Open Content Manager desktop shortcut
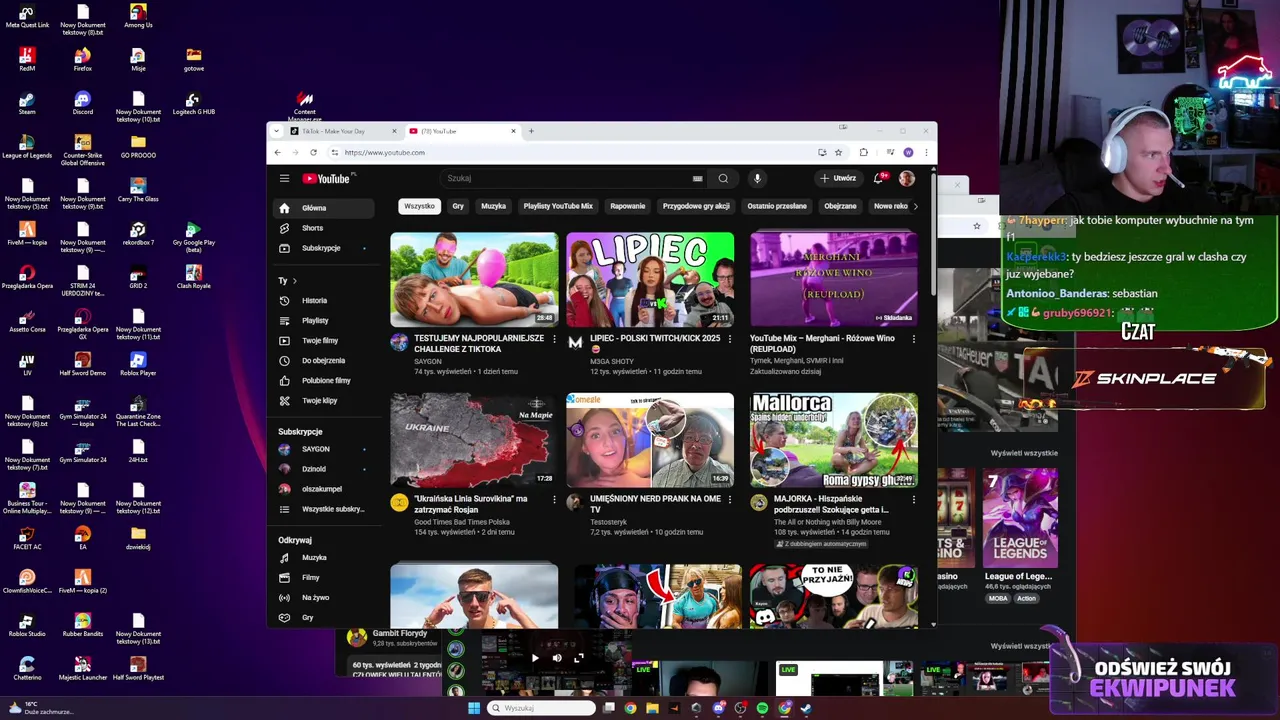Viewport: 1280px width, 720px height. pyautogui.click(x=305, y=107)
